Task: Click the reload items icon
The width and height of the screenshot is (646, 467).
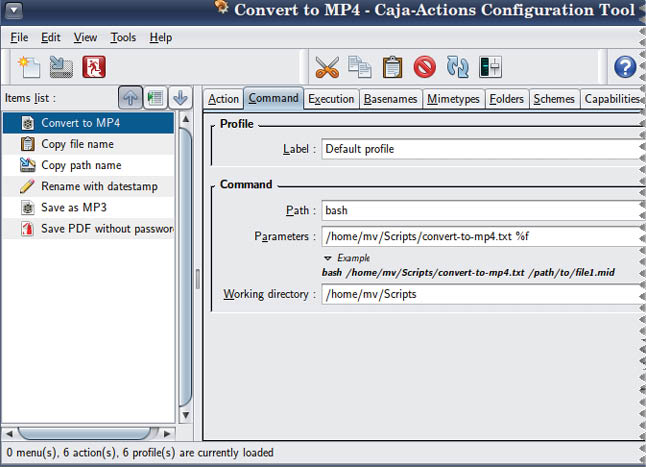Action: click(x=458, y=67)
